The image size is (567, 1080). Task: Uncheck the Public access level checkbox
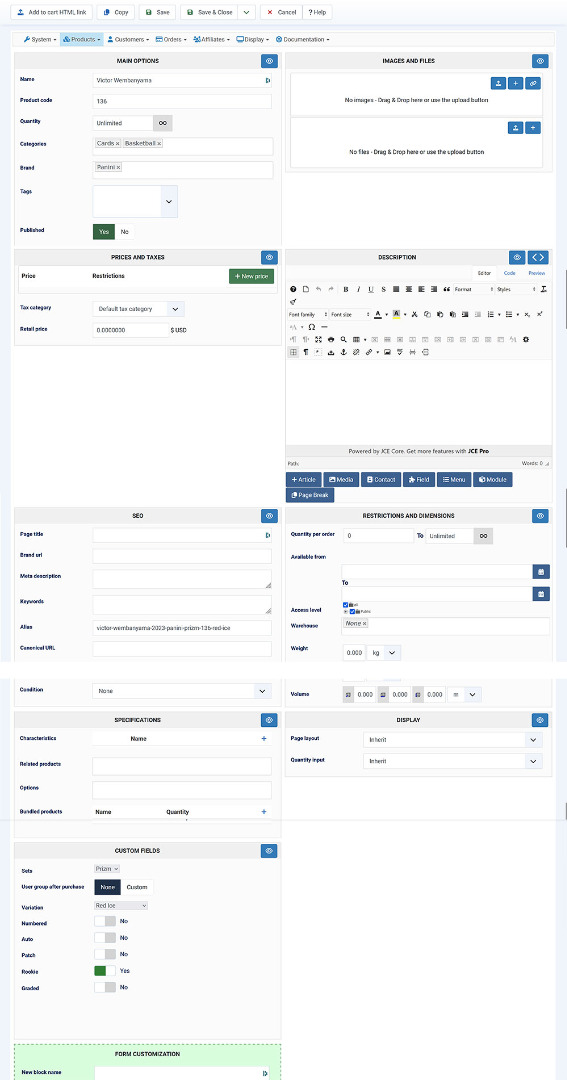pos(352,611)
